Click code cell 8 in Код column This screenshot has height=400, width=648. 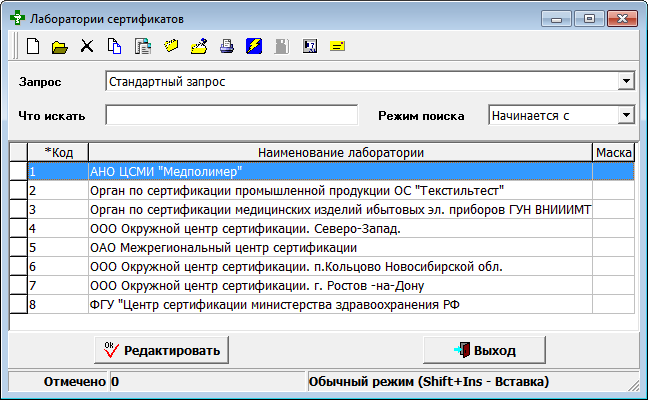coord(58,304)
